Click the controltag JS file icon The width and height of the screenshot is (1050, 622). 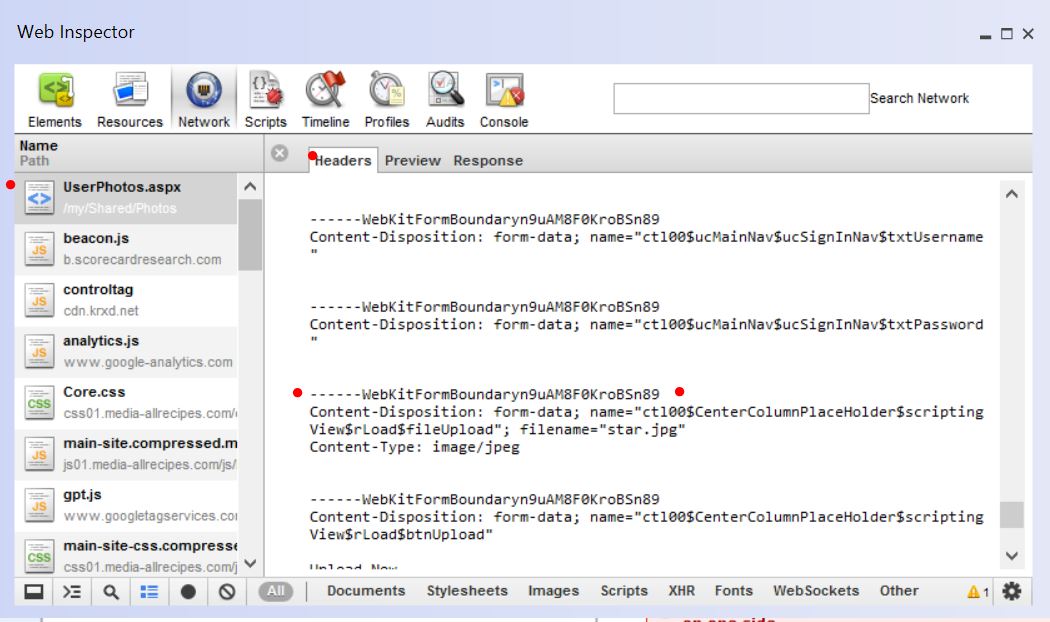coord(40,301)
